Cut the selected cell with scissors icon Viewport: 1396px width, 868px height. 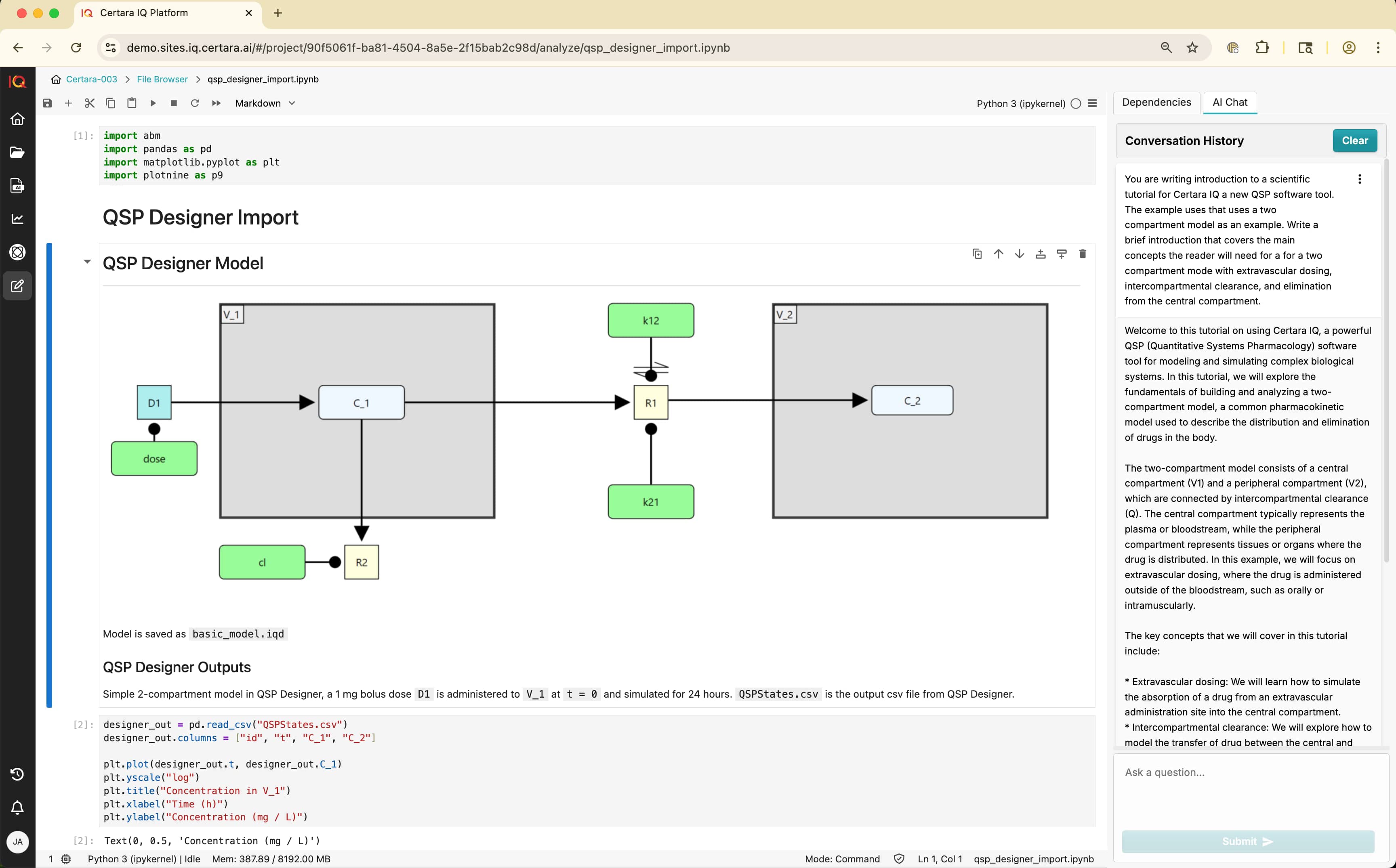pyautogui.click(x=90, y=103)
